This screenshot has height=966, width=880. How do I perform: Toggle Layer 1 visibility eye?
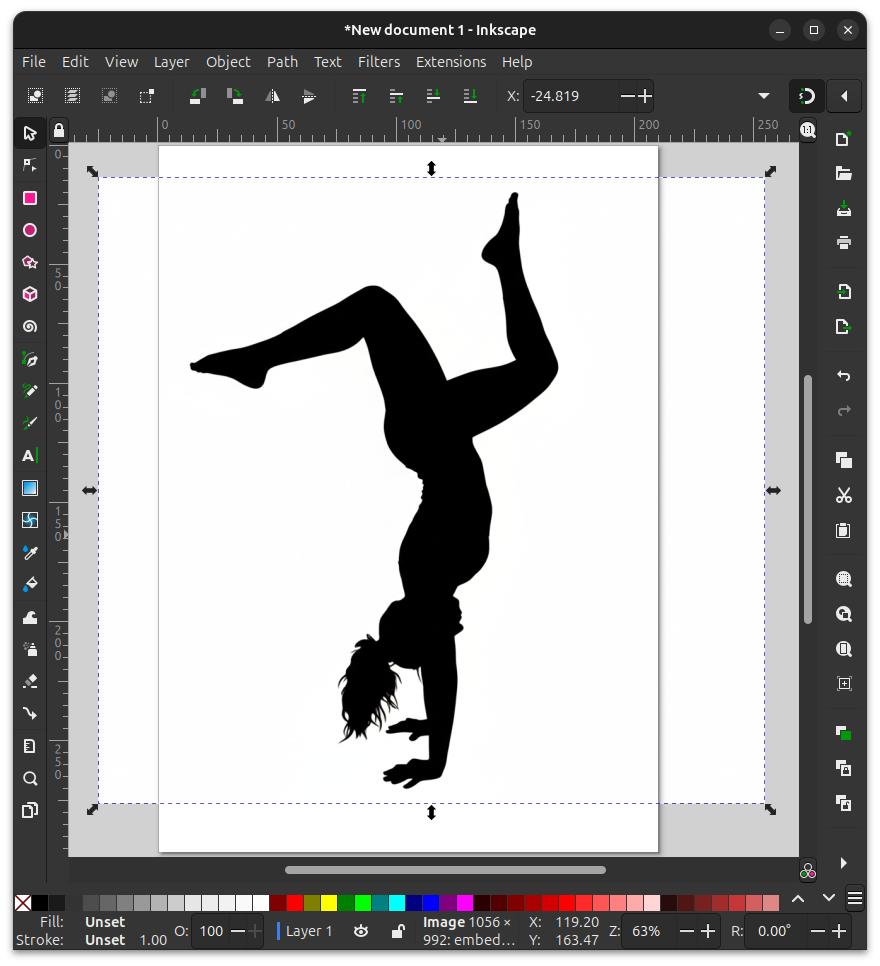(x=361, y=931)
